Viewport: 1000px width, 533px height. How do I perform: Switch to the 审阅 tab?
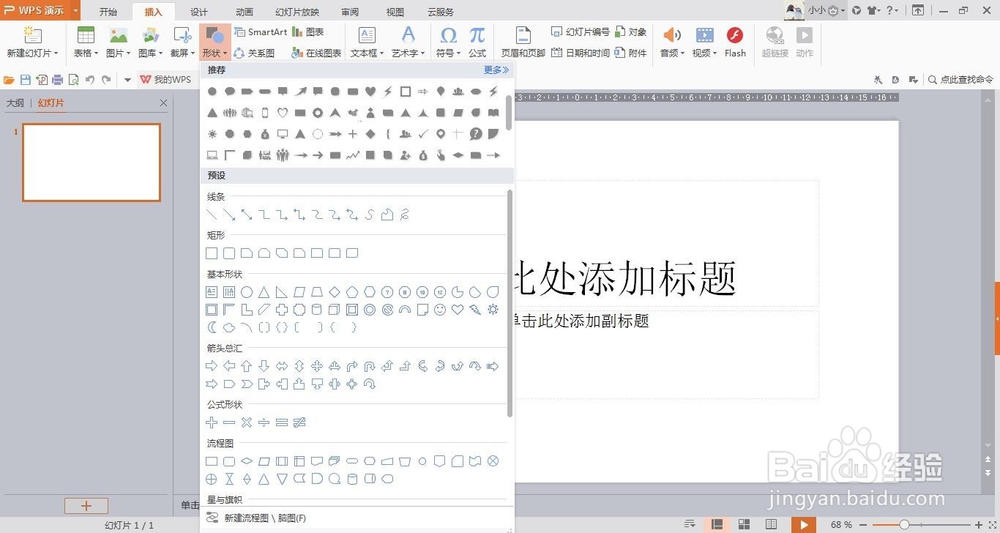349,12
